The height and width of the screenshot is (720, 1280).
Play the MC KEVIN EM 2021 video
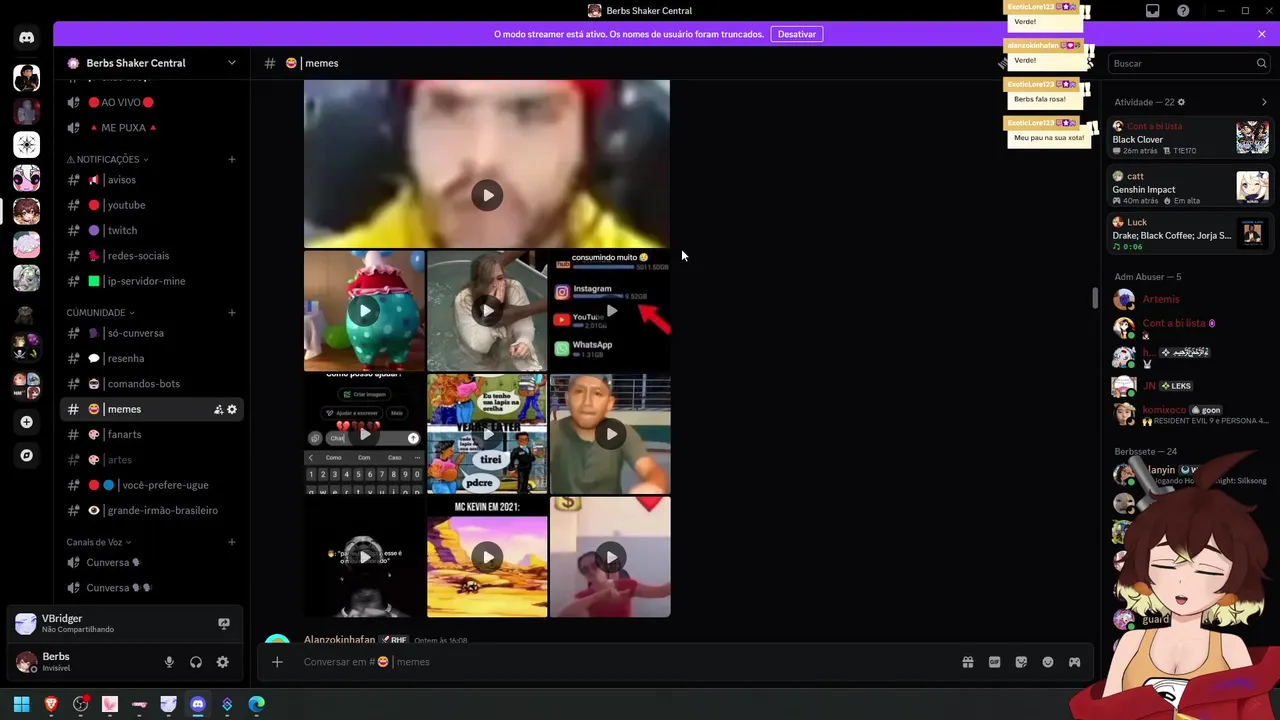pyautogui.click(x=487, y=557)
